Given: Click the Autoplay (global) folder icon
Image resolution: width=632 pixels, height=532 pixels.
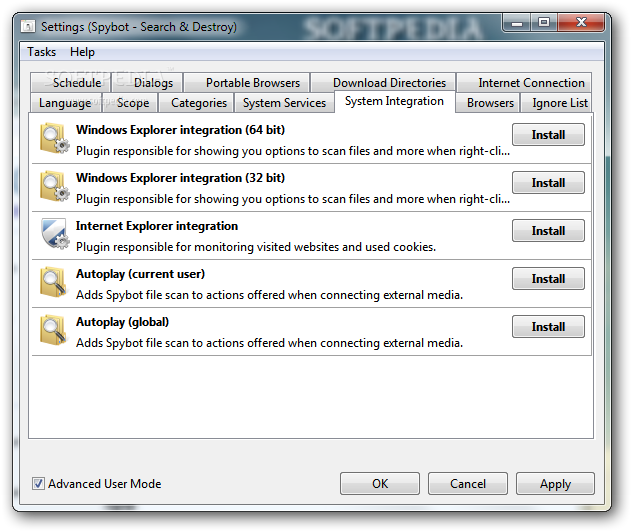Looking at the screenshot, I should [54, 330].
